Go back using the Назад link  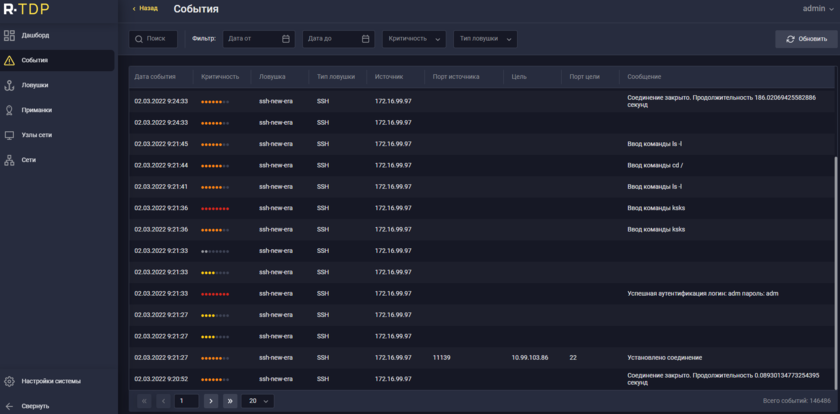[145, 9]
